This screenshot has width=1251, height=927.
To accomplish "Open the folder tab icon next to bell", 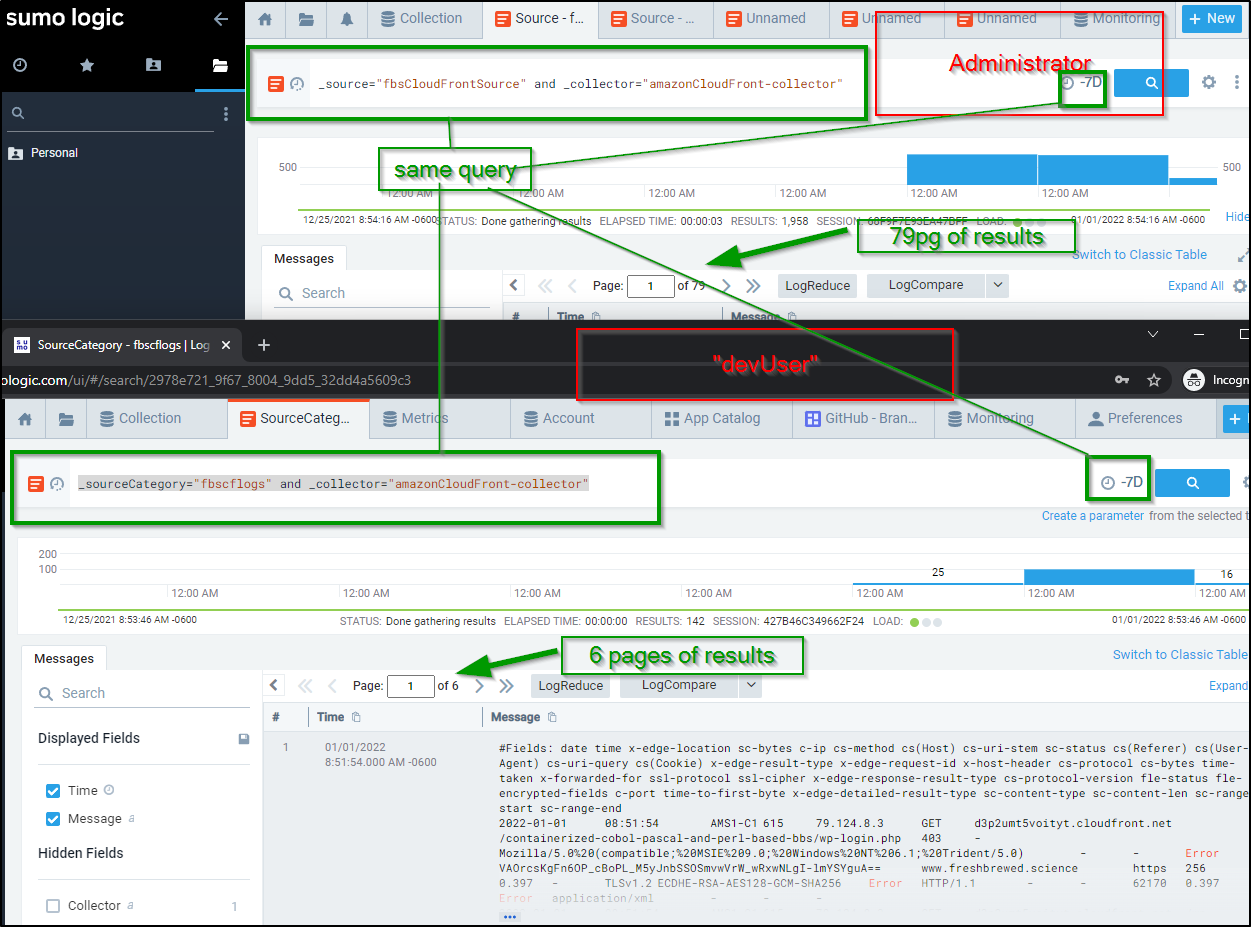I will point(306,19).
